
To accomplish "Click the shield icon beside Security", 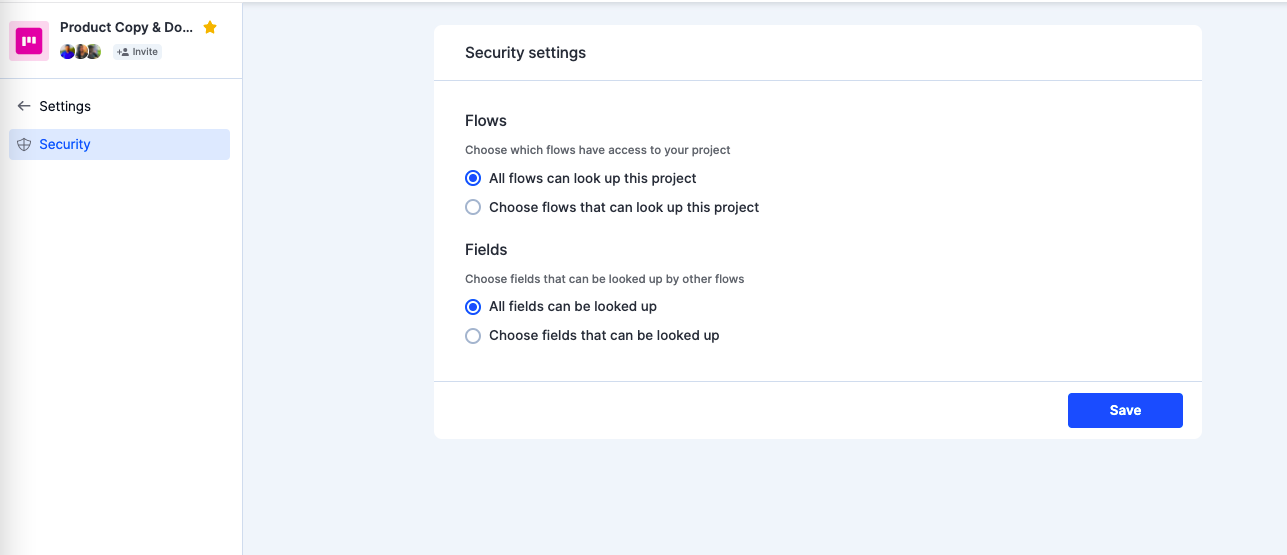I will point(24,144).
